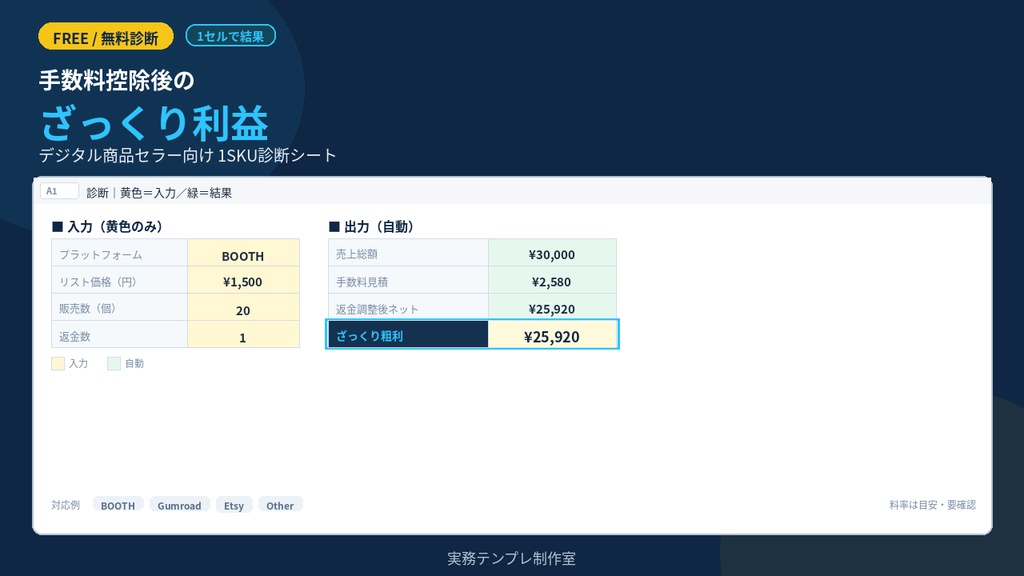Click the large ¥25,920 gross profit result

(552, 336)
